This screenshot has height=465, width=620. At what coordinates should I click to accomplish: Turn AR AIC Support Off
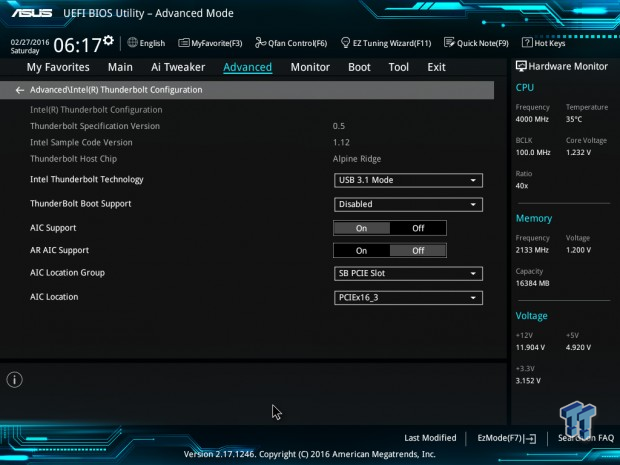[418, 251]
